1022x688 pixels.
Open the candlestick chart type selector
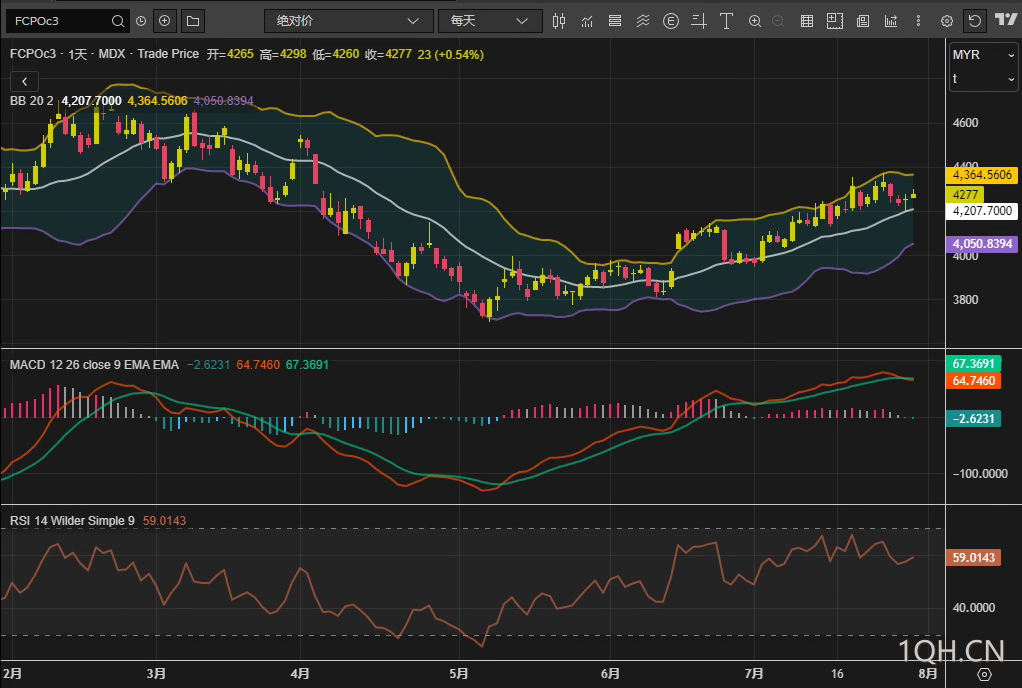(x=559, y=20)
